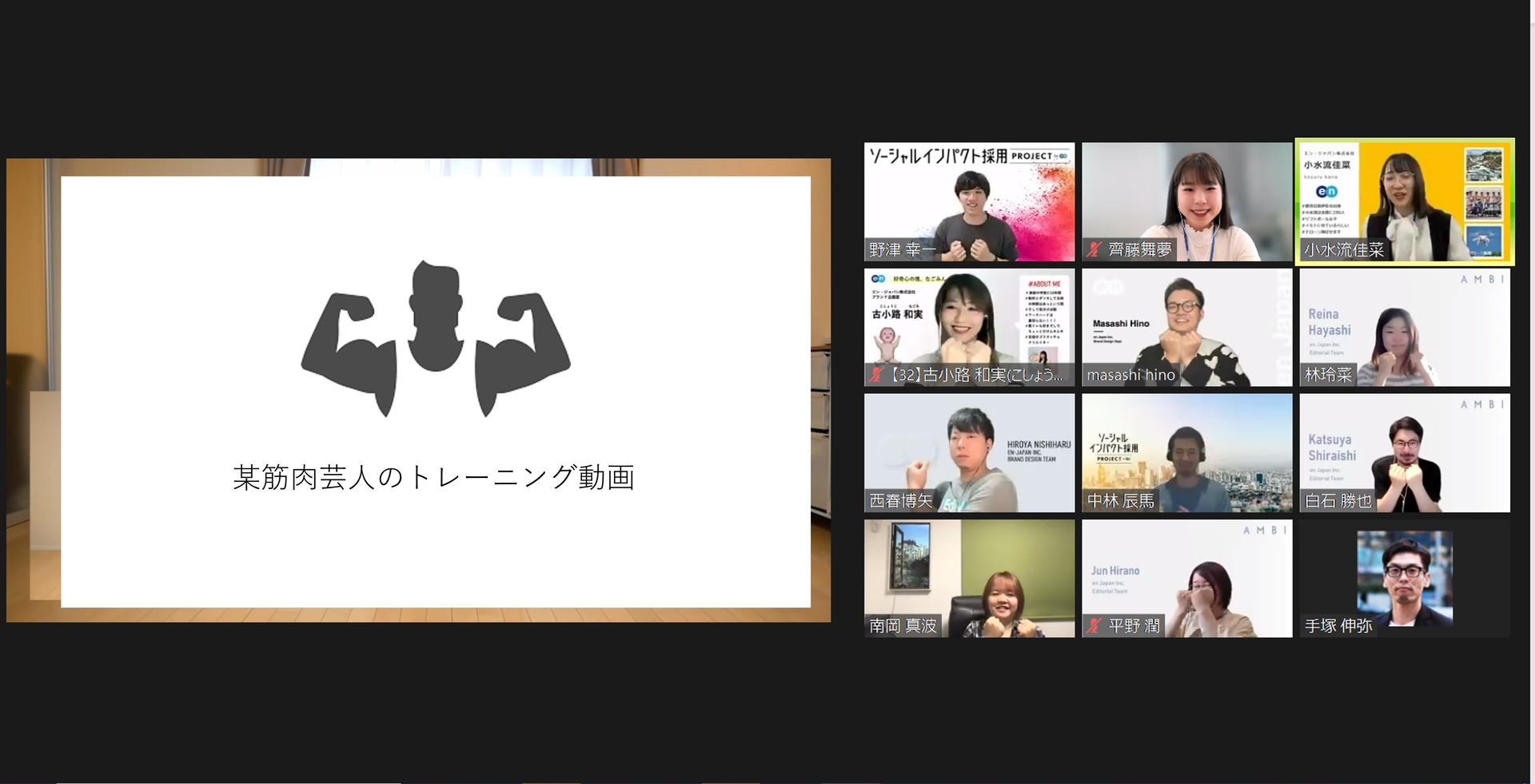Click the 手塚 伸弥 profile photo
Viewport: 1535px width, 784px height.
point(1404,577)
